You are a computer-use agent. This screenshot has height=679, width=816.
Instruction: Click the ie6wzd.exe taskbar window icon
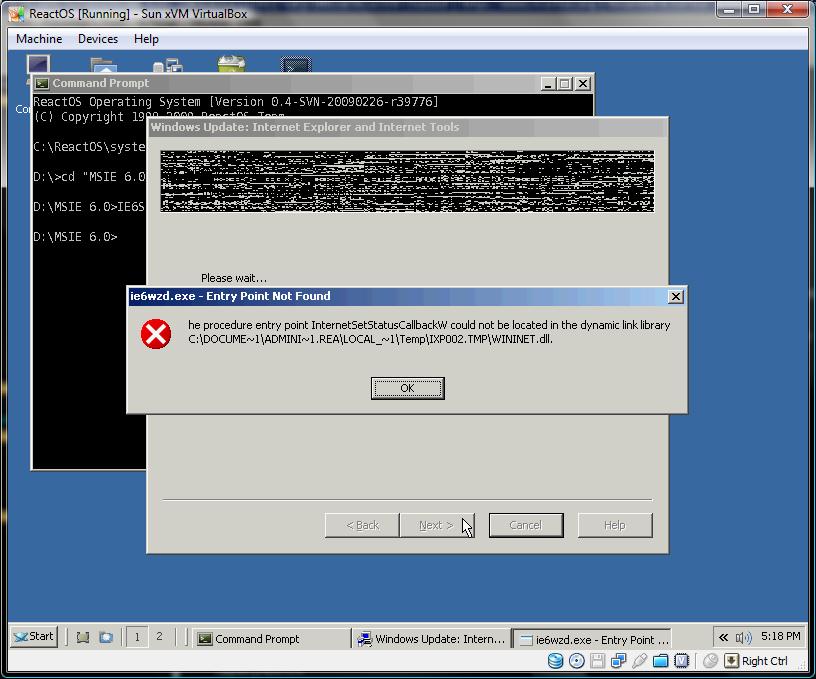click(526, 640)
